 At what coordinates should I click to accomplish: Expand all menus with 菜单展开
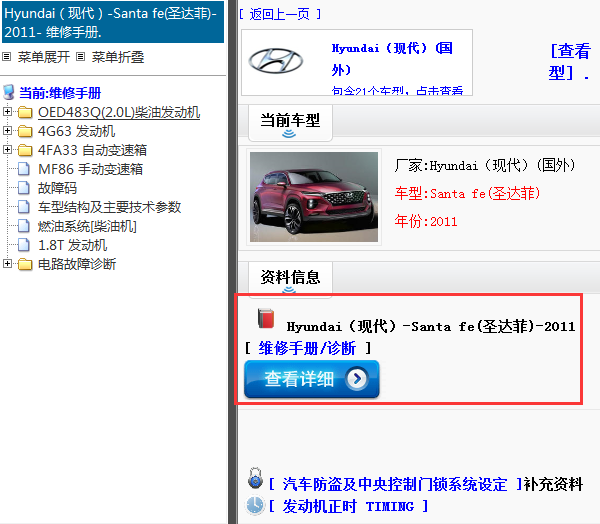pyautogui.click(x=44, y=57)
